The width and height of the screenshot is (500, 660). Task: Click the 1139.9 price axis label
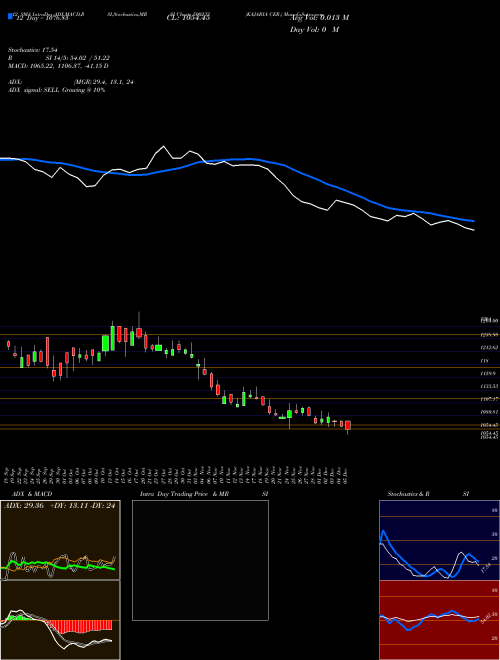[489, 373]
